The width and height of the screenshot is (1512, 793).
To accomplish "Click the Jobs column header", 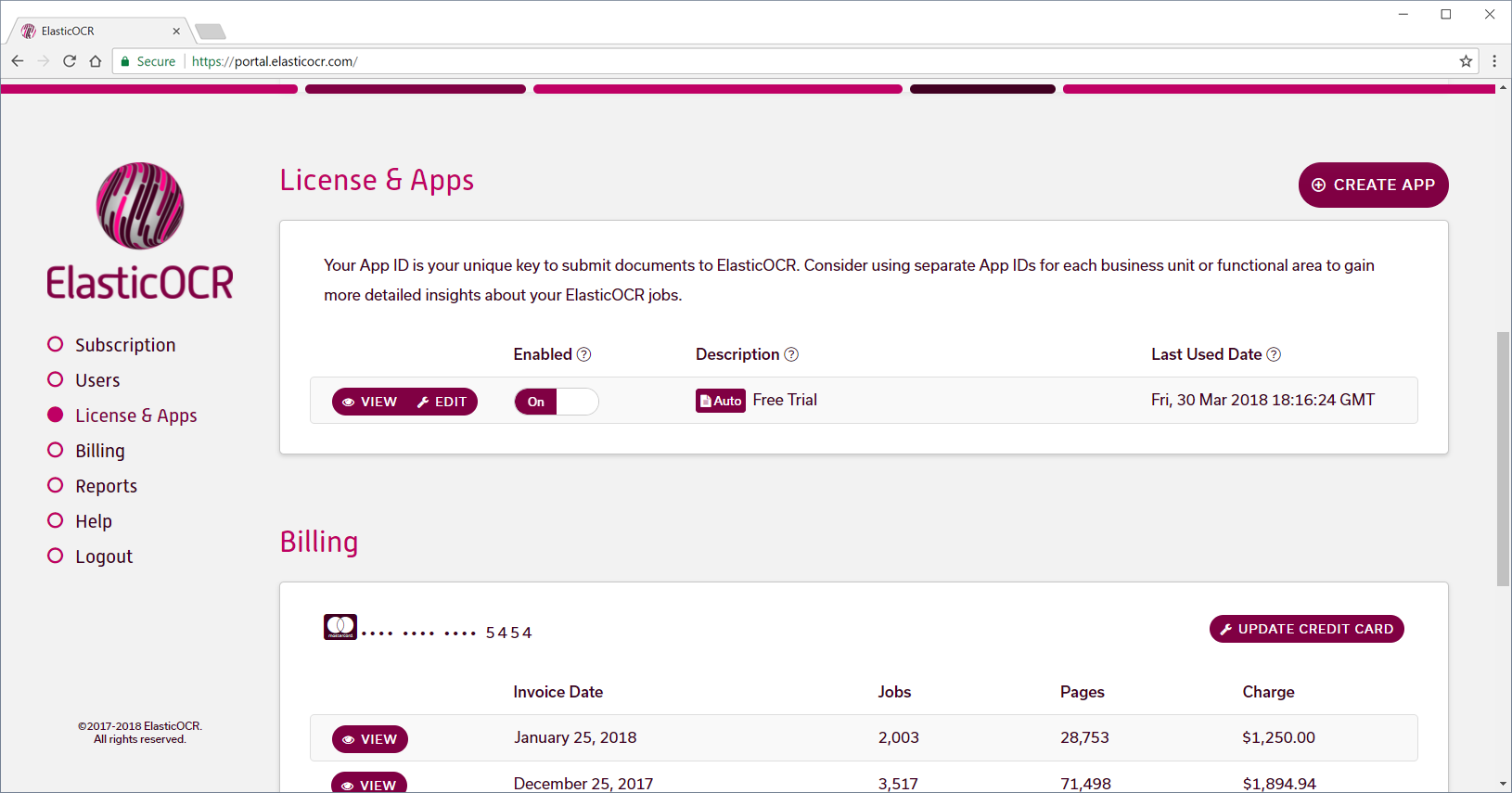I will (x=894, y=692).
